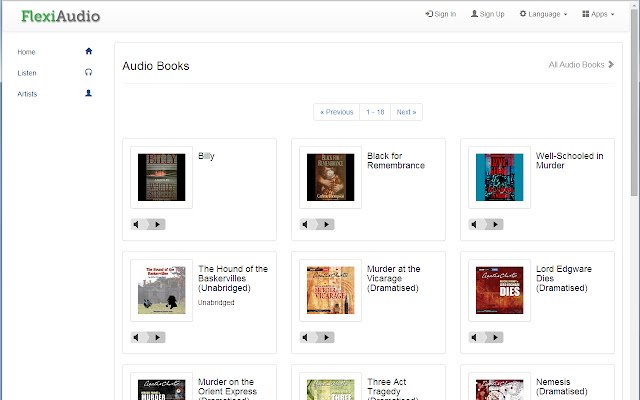Click the Sign Up user icon
This screenshot has height=400, width=640.
pyautogui.click(x=474, y=13)
